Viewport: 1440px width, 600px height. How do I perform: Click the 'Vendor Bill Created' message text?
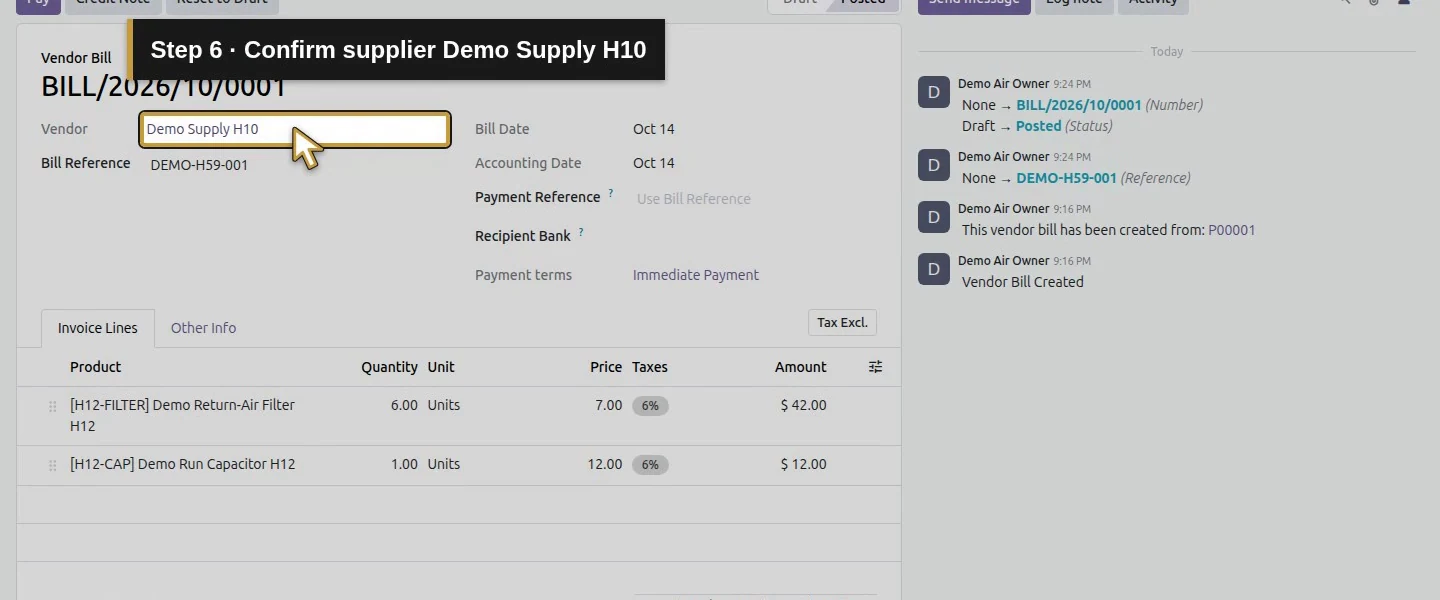click(1022, 282)
